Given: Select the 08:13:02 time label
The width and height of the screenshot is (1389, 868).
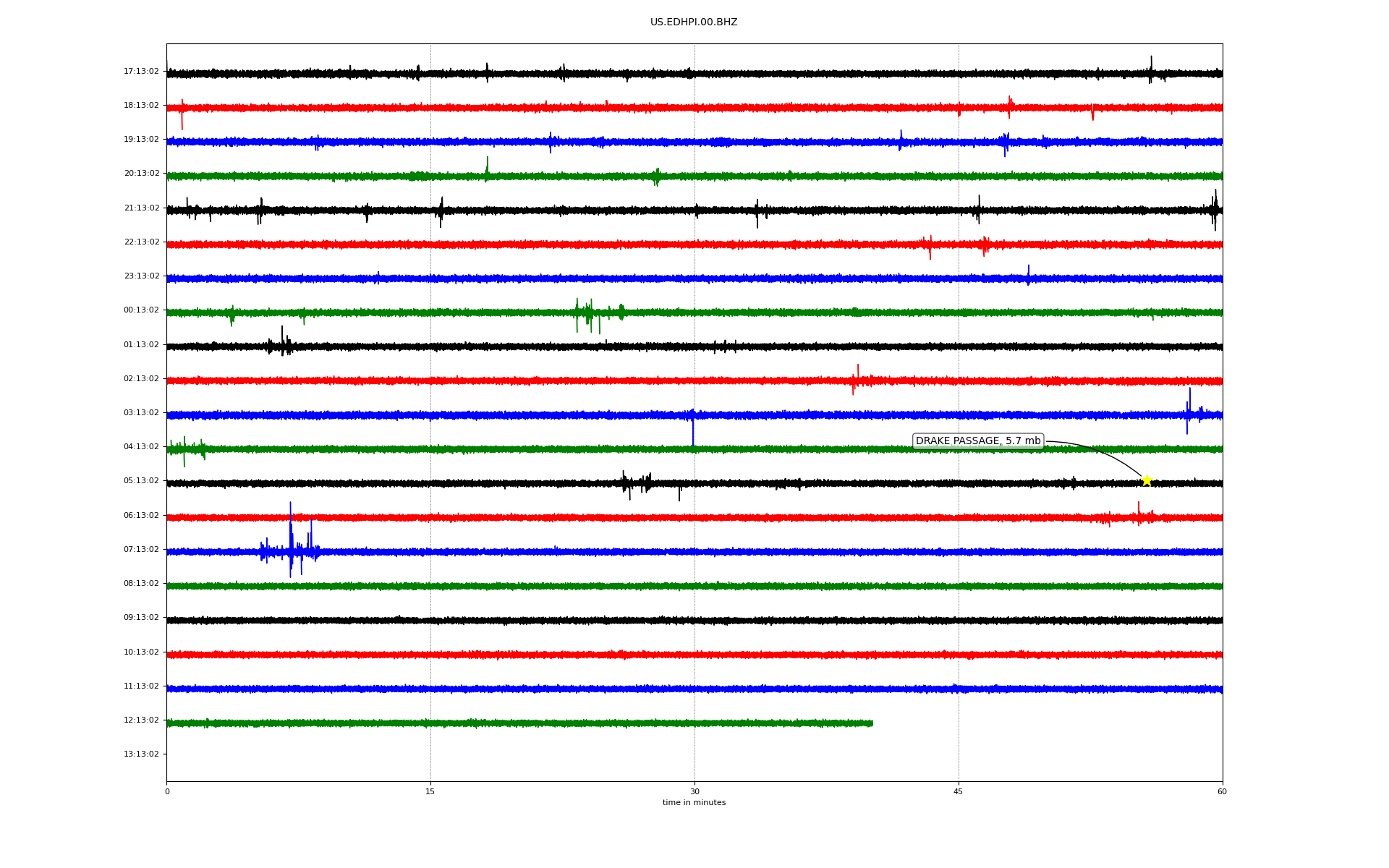Looking at the screenshot, I should (141, 584).
